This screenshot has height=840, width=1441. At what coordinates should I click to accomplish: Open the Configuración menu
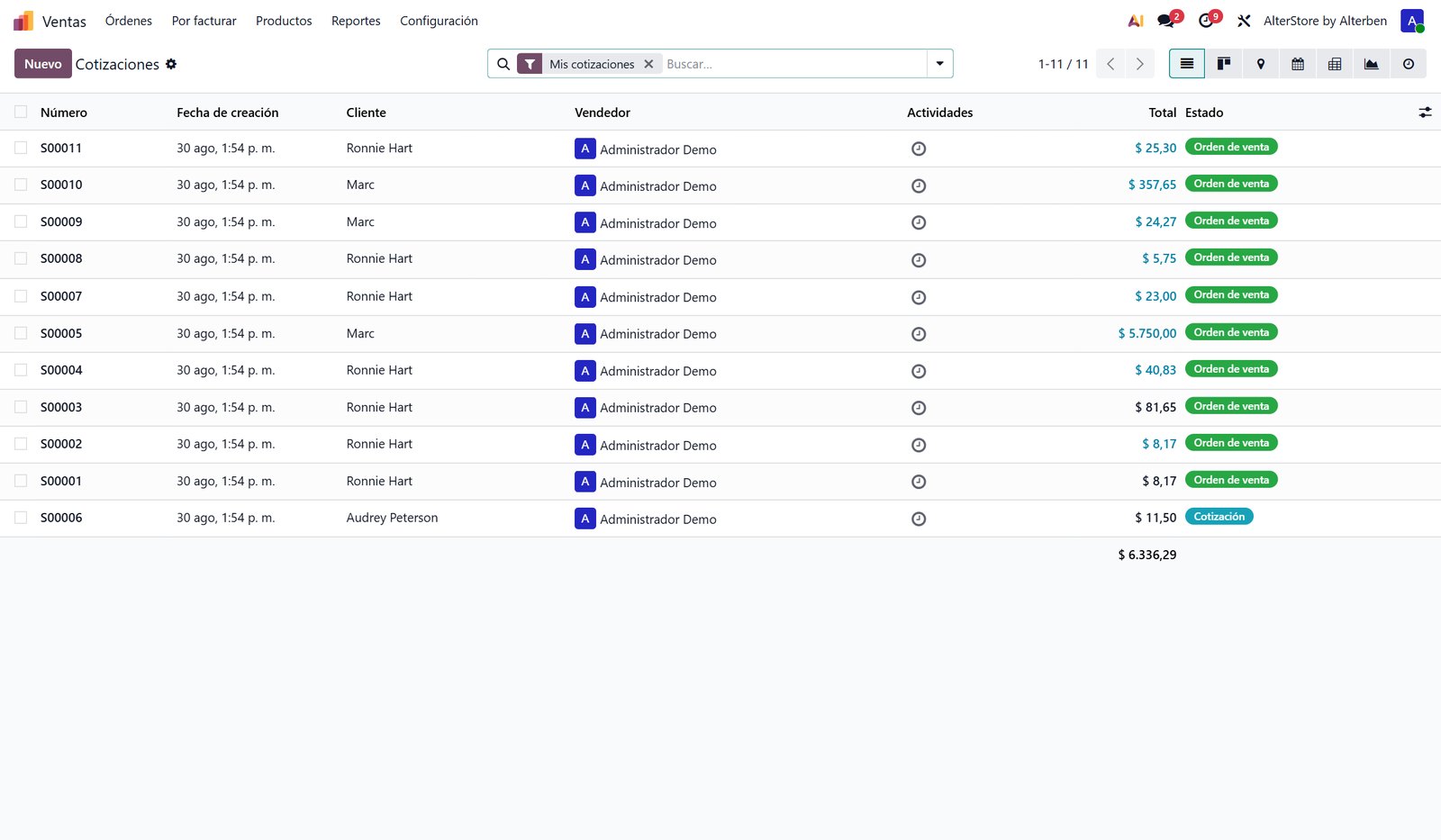(439, 21)
